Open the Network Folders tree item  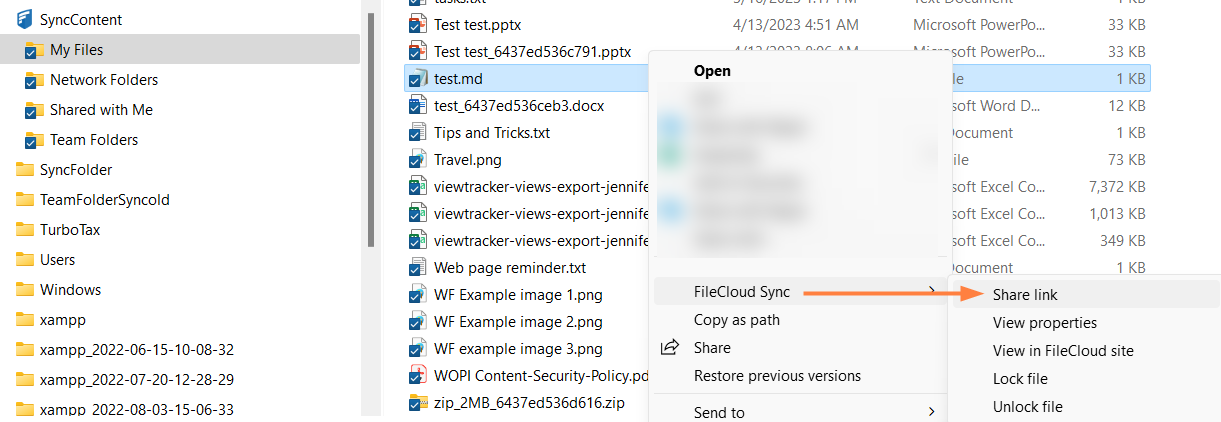(x=104, y=80)
